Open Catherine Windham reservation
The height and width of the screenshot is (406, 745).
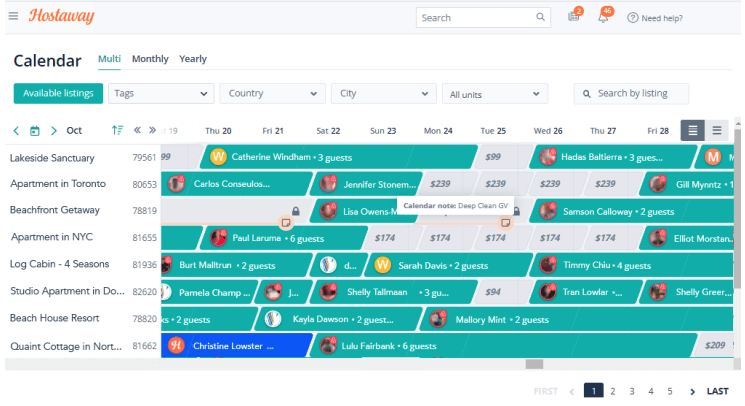pyautogui.click(x=338, y=157)
